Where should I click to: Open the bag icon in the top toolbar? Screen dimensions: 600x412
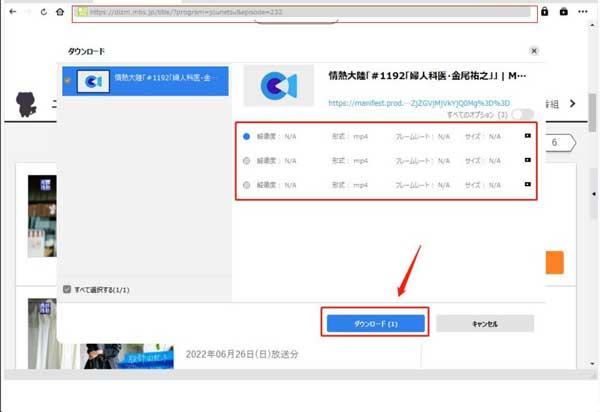564,11
